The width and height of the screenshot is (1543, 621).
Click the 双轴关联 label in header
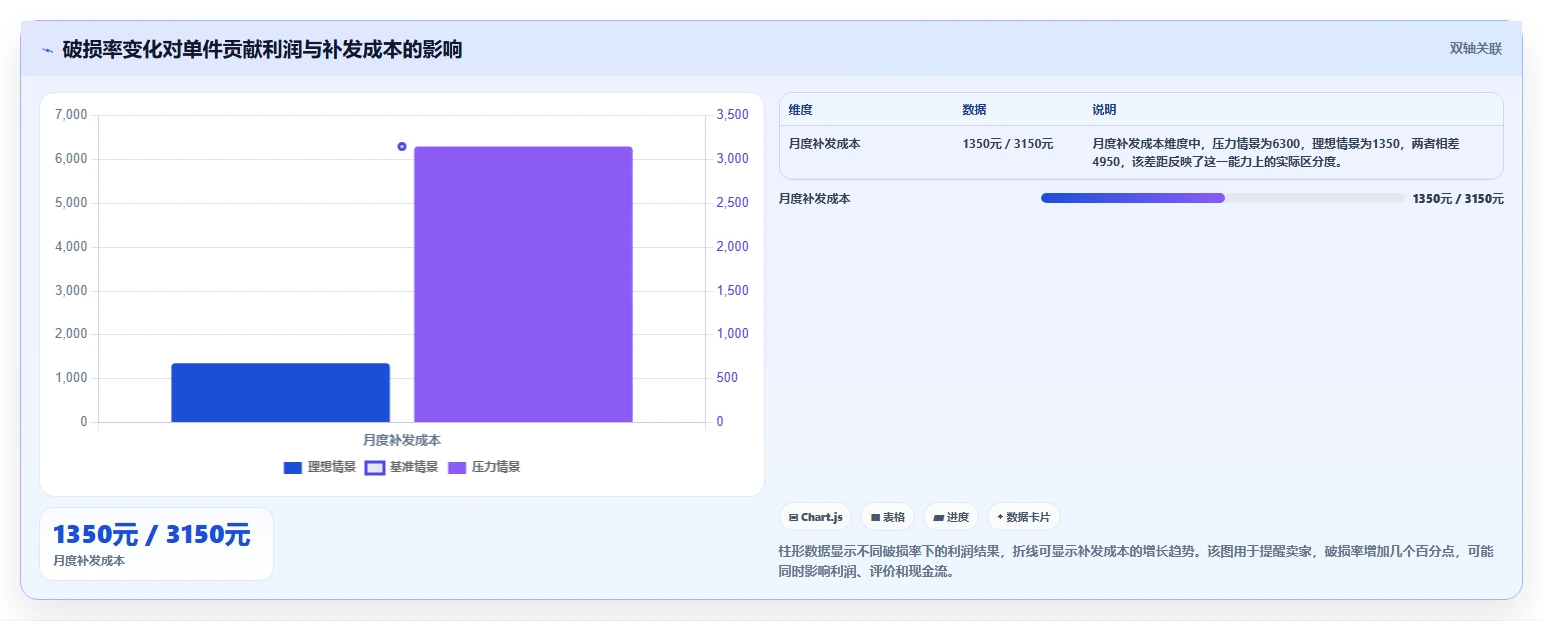1476,48
